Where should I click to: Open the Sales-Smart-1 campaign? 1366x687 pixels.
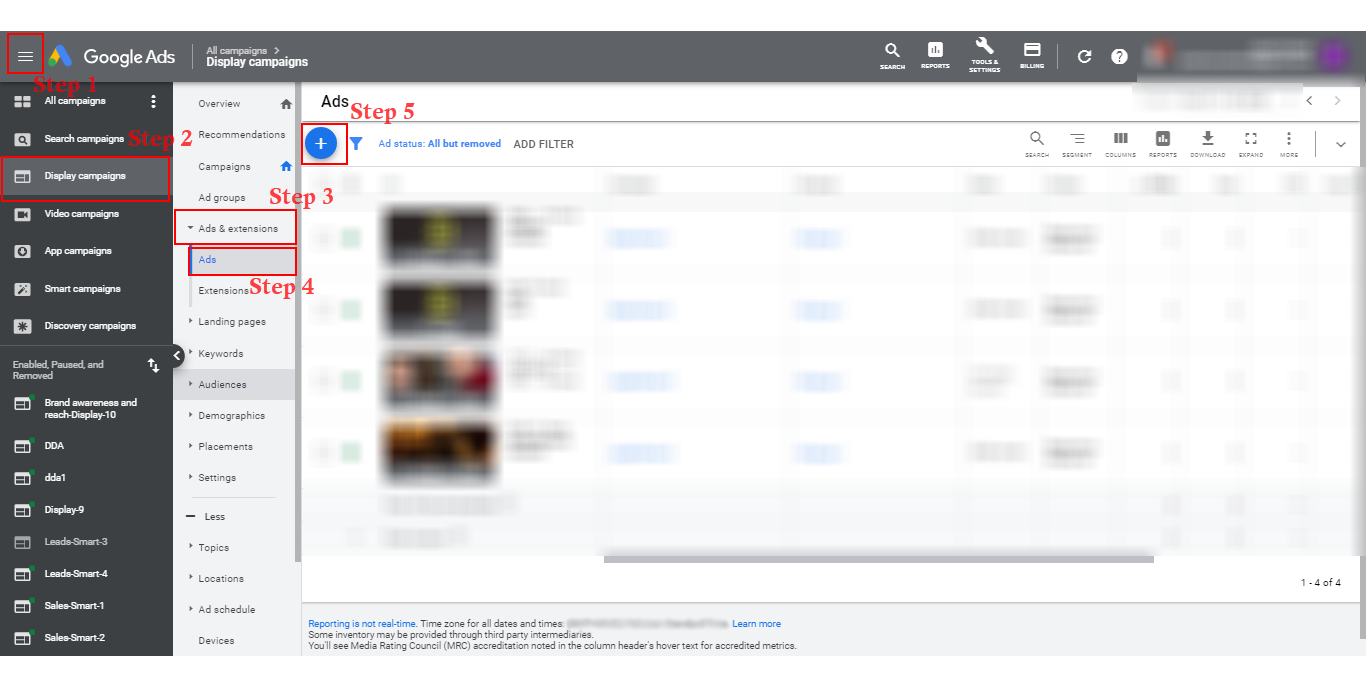click(x=74, y=606)
